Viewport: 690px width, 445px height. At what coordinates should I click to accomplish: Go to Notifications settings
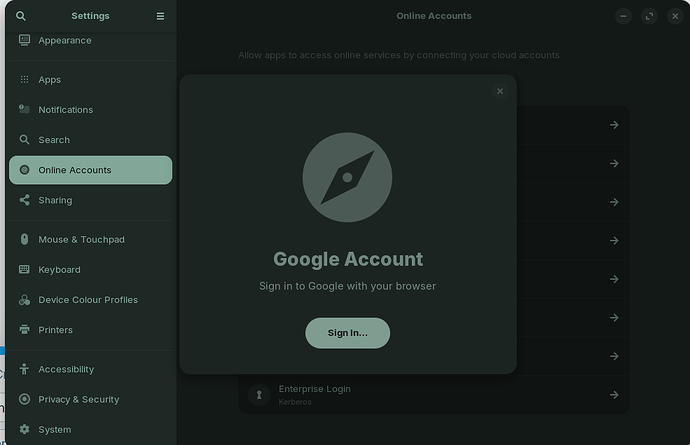(x=91, y=109)
